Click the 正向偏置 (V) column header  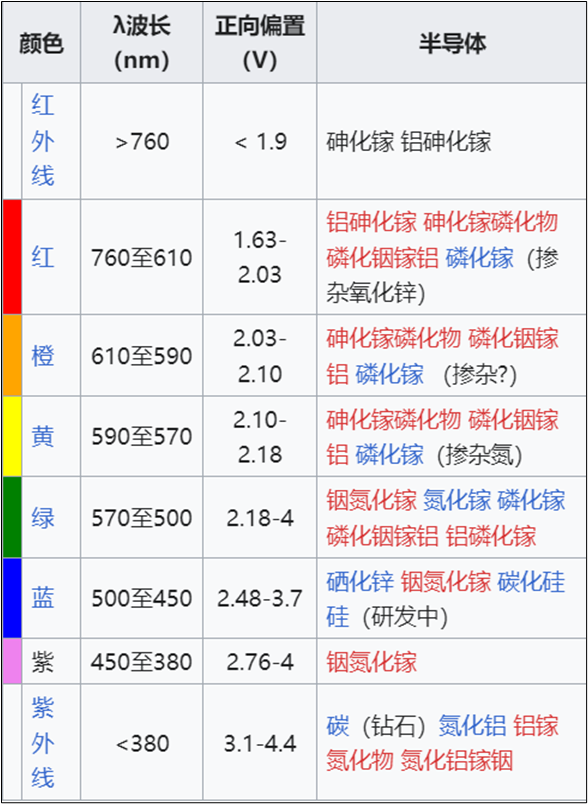(x=260, y=43)
